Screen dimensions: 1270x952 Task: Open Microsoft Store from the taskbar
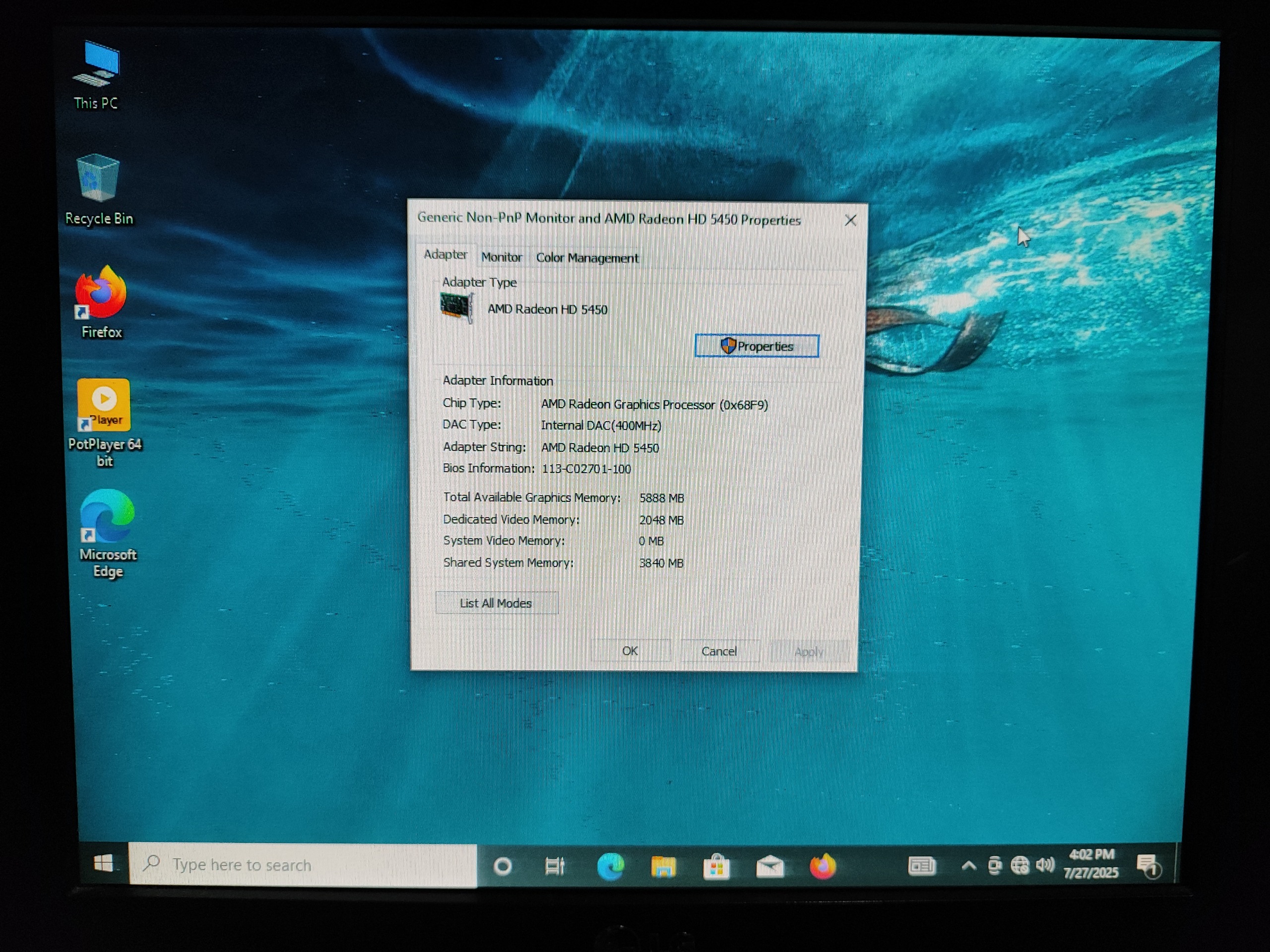(x=716, y=867)
